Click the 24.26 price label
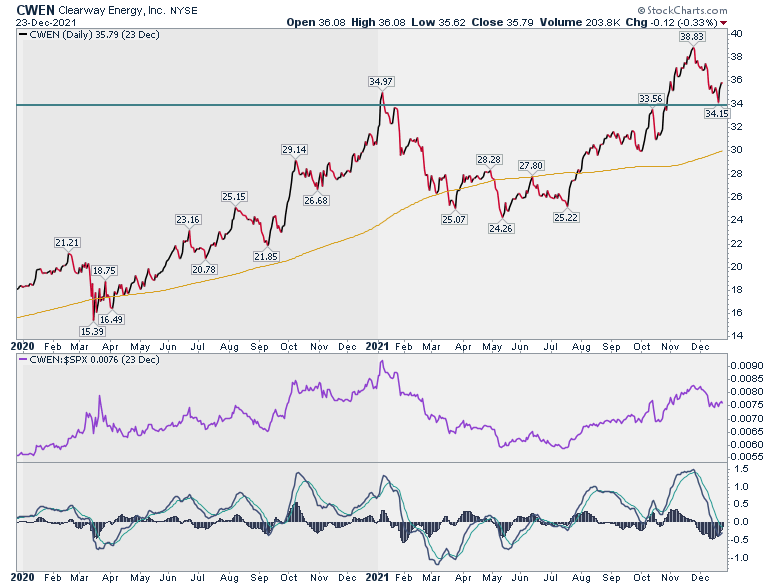Image resolution: width=780 pixels, height=586 pixels. 501,228
